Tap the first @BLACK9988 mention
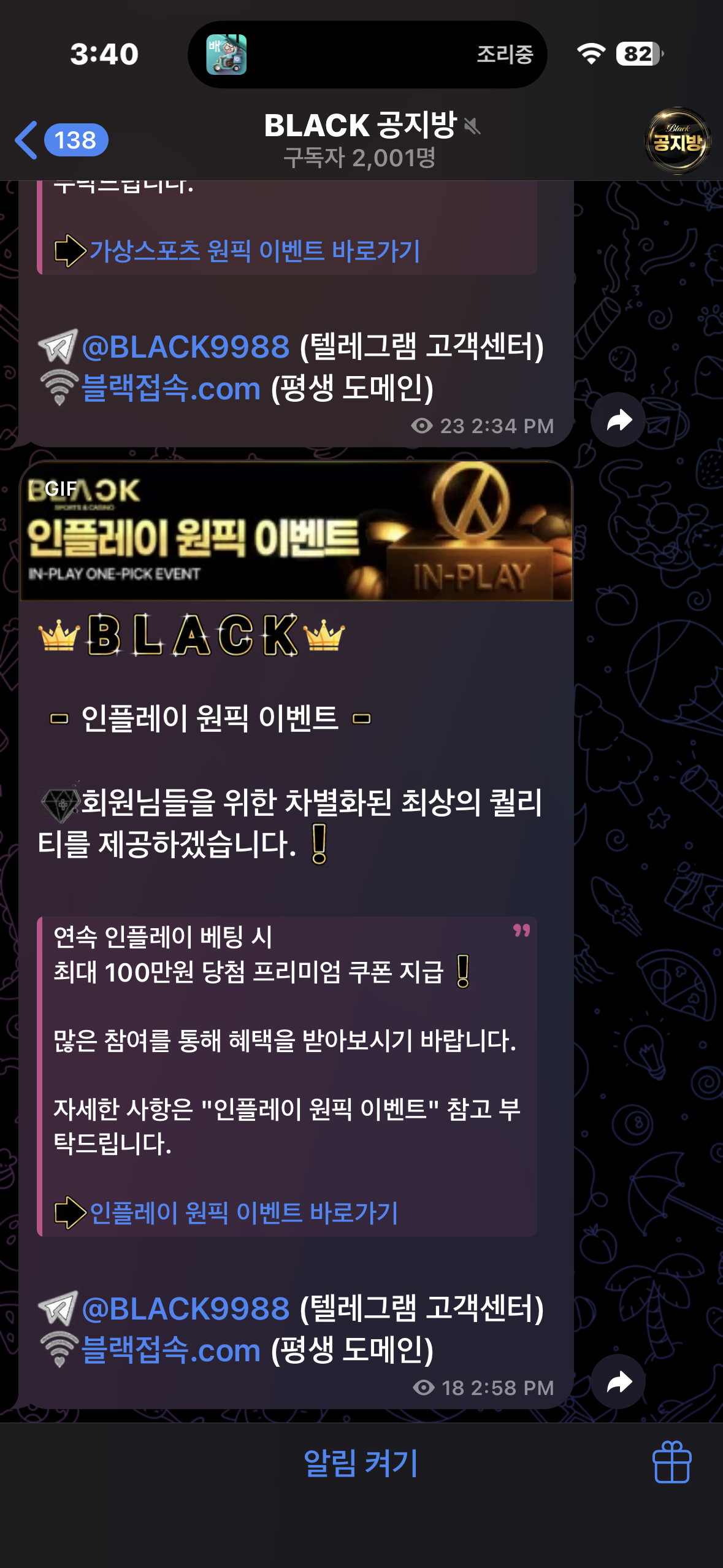The width and height of the screenshot is (723, 1568). pos(185,347)
